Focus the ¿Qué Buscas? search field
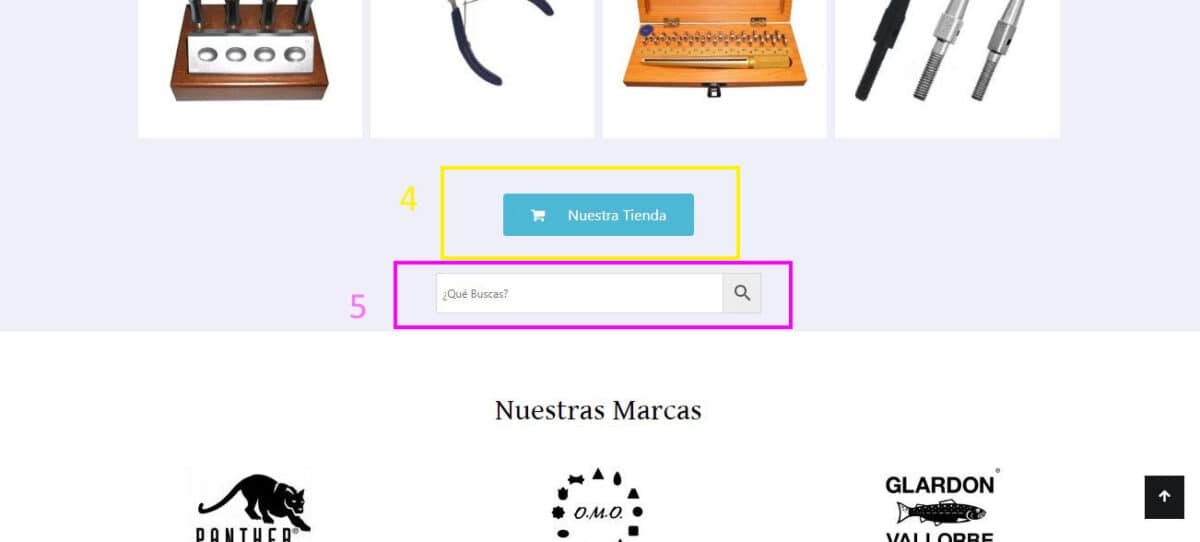 579,293
